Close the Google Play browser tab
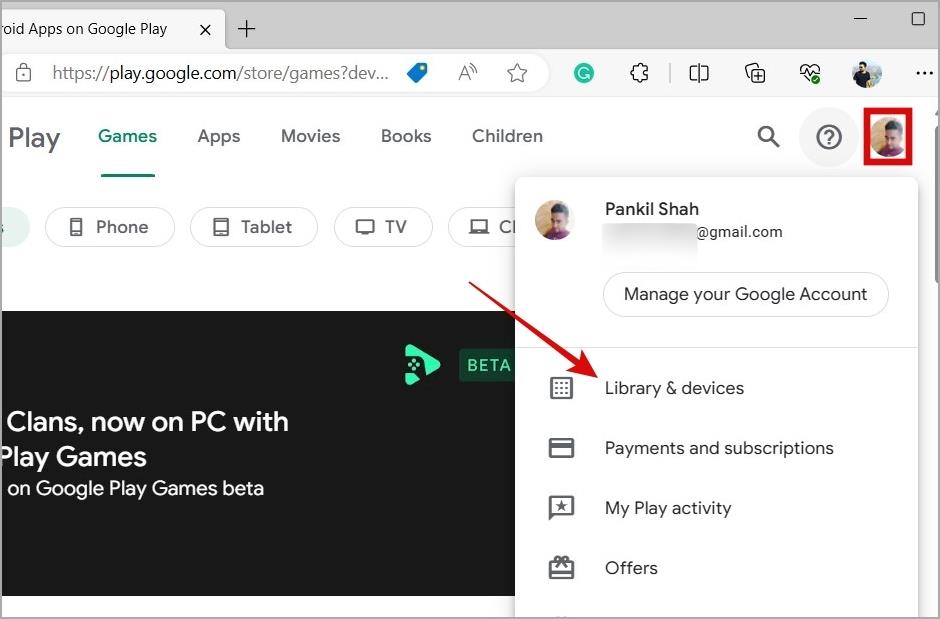Viewport: 940px width, 619px height. pos(205,29)
